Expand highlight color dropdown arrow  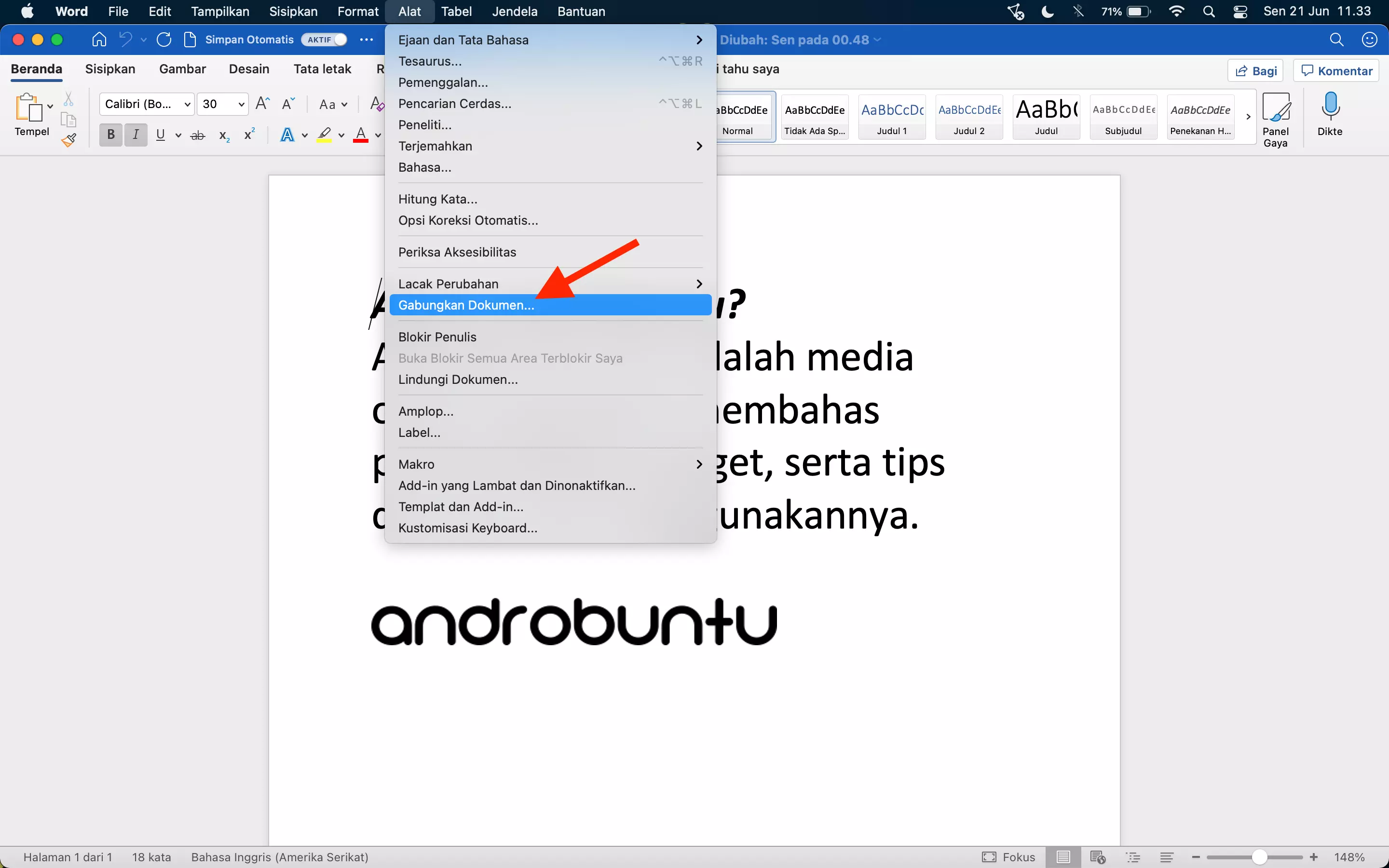click(x=341, y=136)
